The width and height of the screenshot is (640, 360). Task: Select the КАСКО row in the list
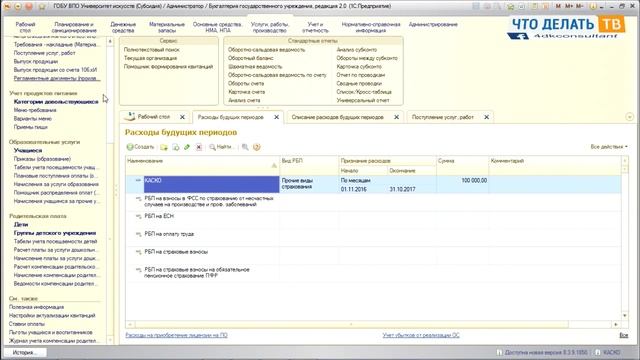373,184
